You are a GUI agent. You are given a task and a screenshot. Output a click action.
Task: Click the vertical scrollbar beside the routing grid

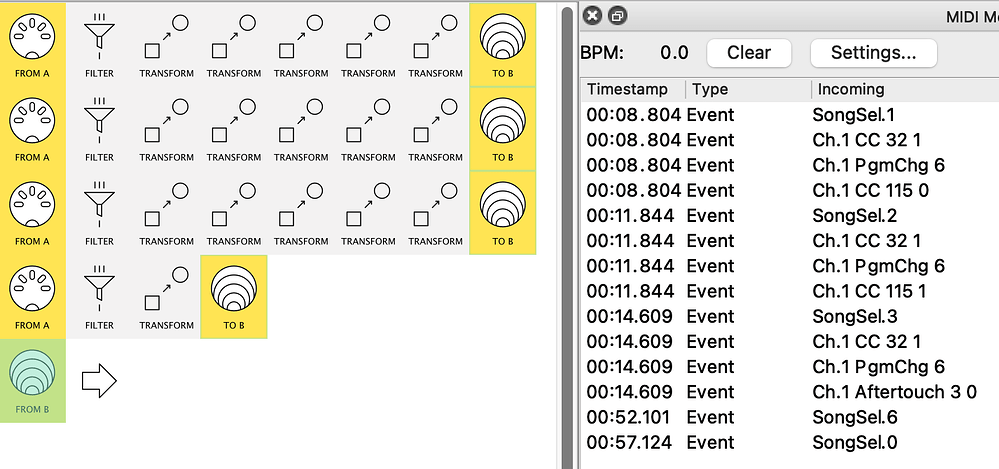tap(567, 200)
